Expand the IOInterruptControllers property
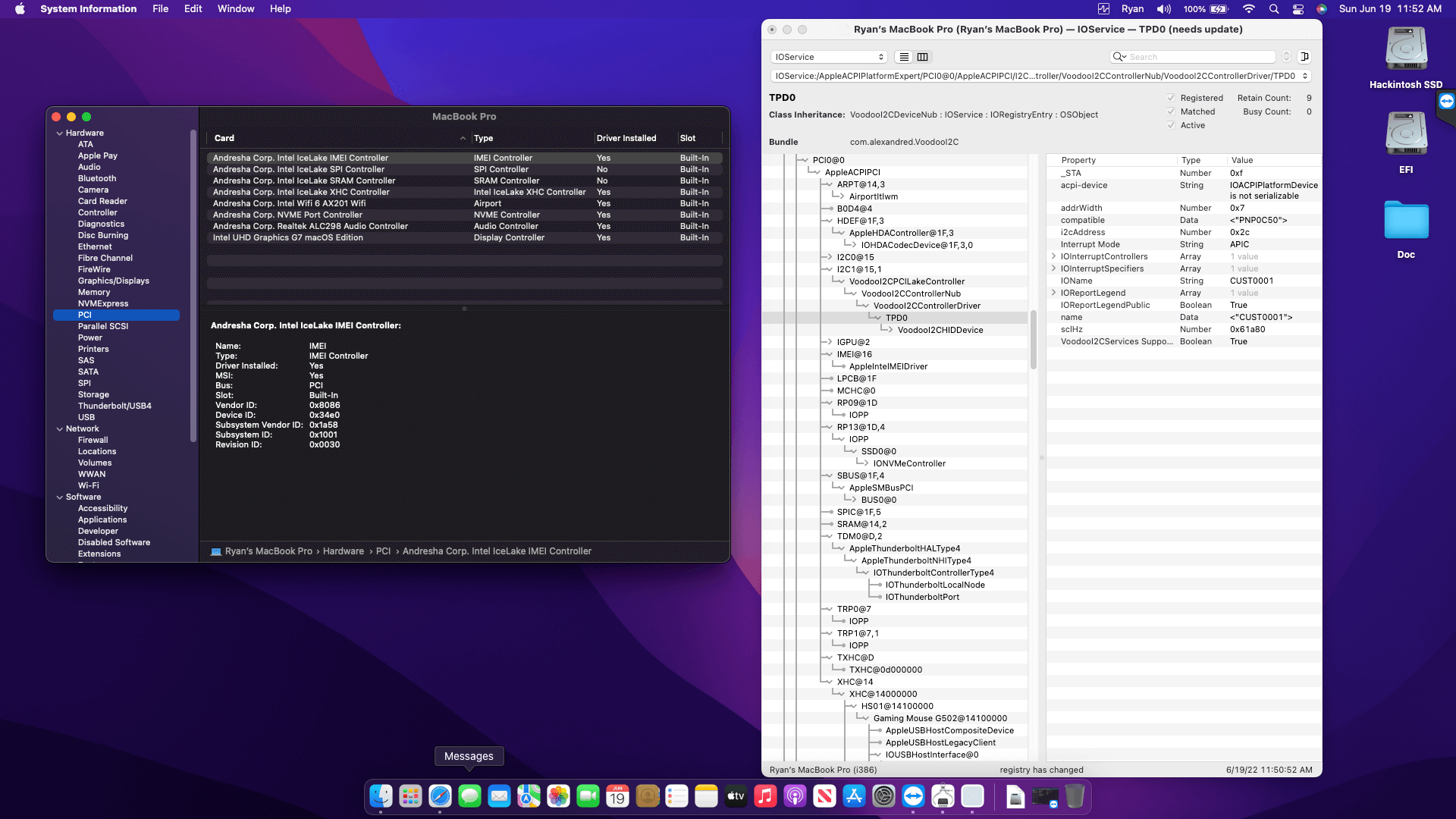Screen dimensions: 1456x819 point(1053,256)
